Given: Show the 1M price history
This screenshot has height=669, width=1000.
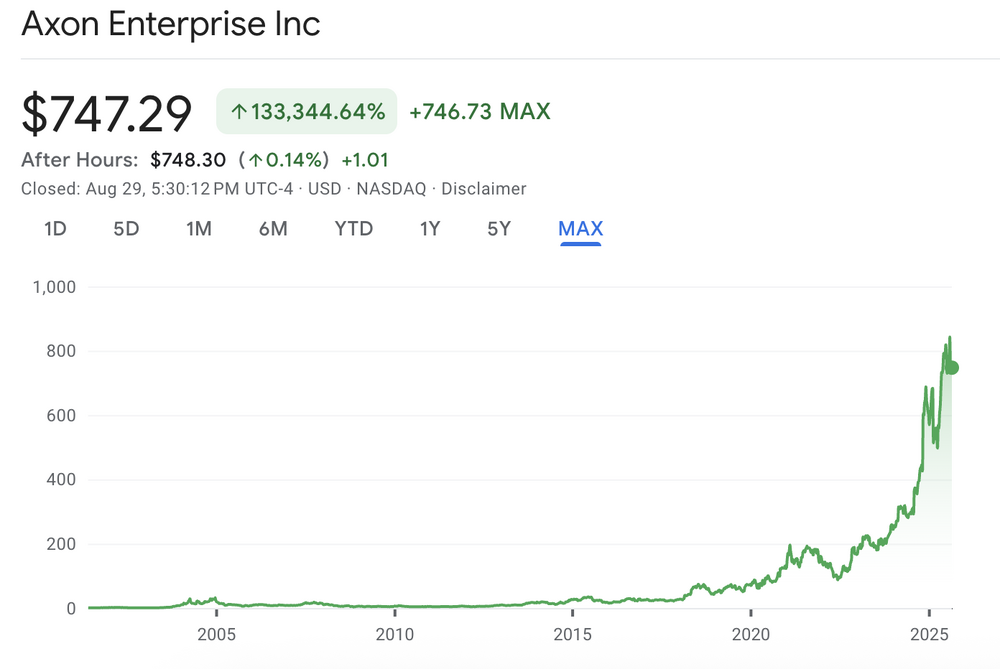Looking at the screenshot, I should [199, 229].
